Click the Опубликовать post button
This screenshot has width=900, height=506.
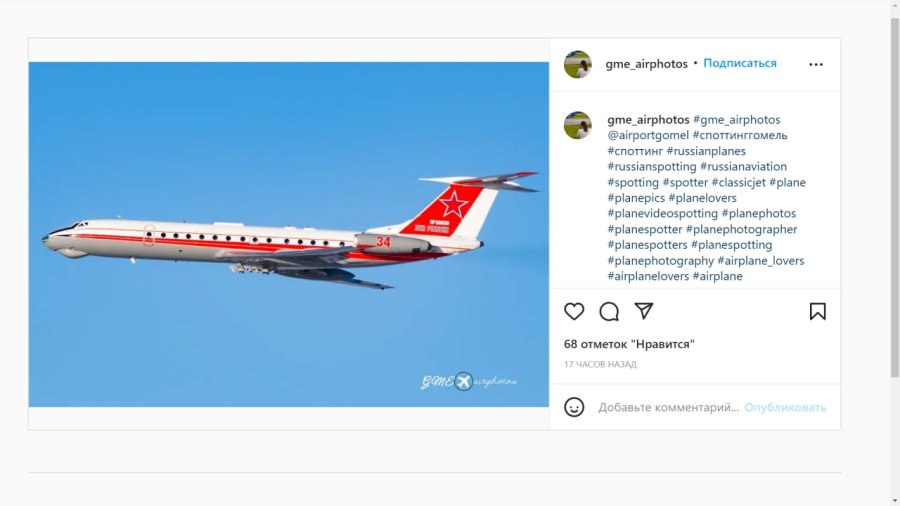[785, 407]
